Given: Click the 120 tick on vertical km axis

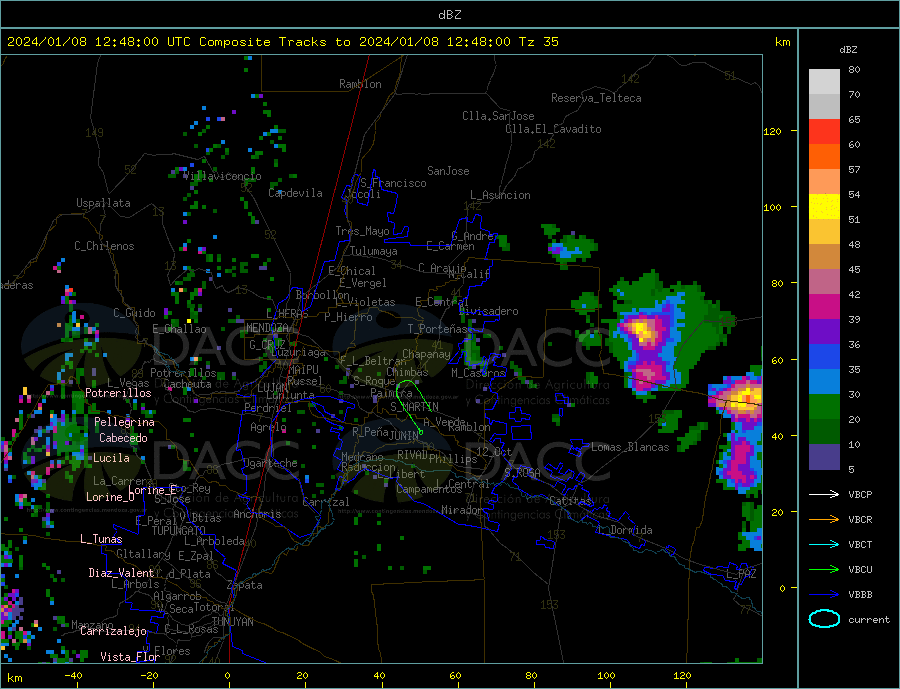Looking at the screenshot, I should tap(772, 131).
